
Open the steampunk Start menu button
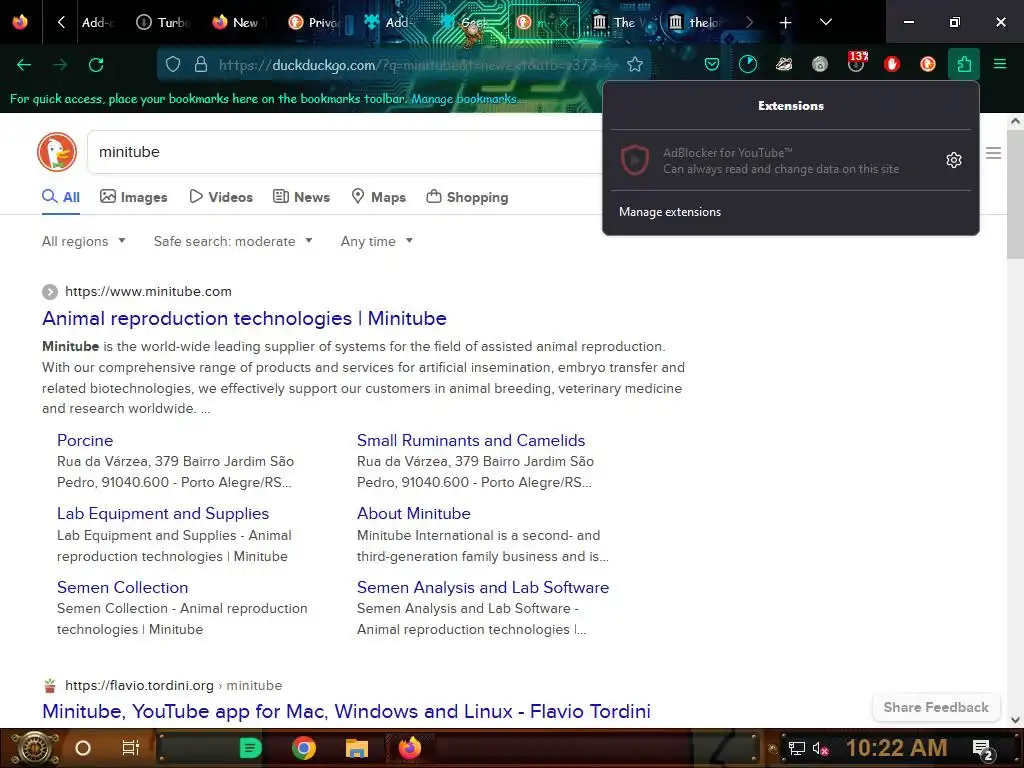(x=35, y=748)
